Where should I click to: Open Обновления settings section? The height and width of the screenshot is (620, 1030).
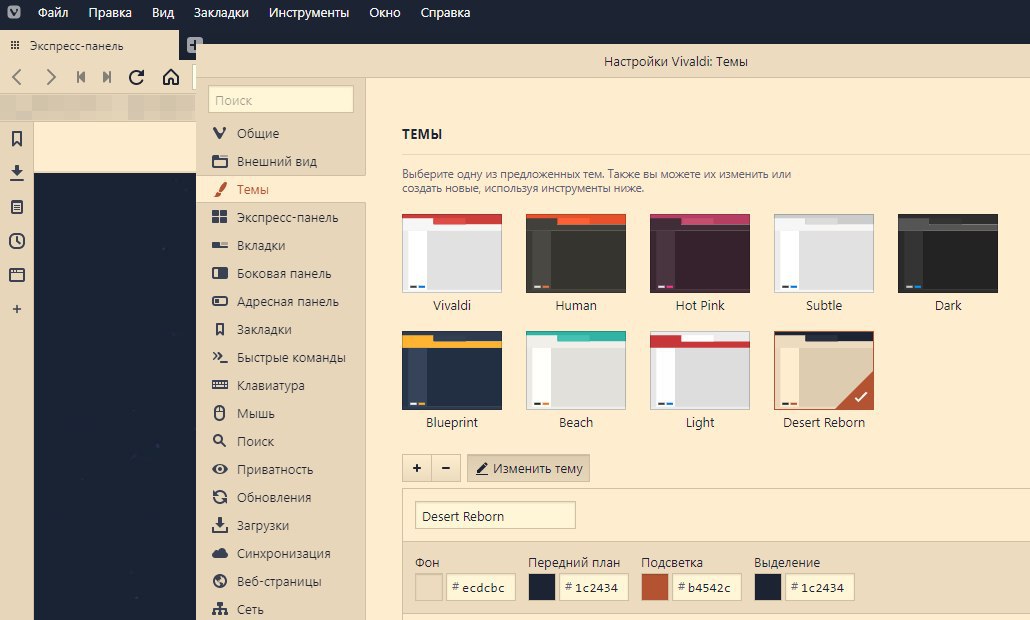pos(281,498)
